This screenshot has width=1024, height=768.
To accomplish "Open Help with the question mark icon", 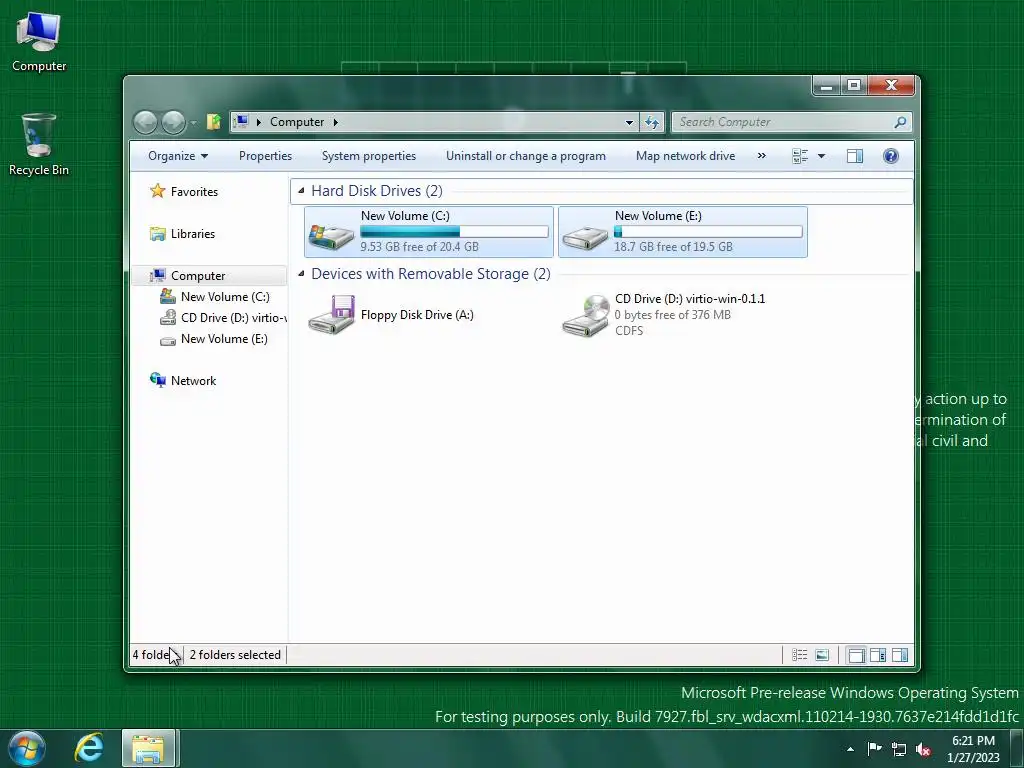I will [891, 156].
